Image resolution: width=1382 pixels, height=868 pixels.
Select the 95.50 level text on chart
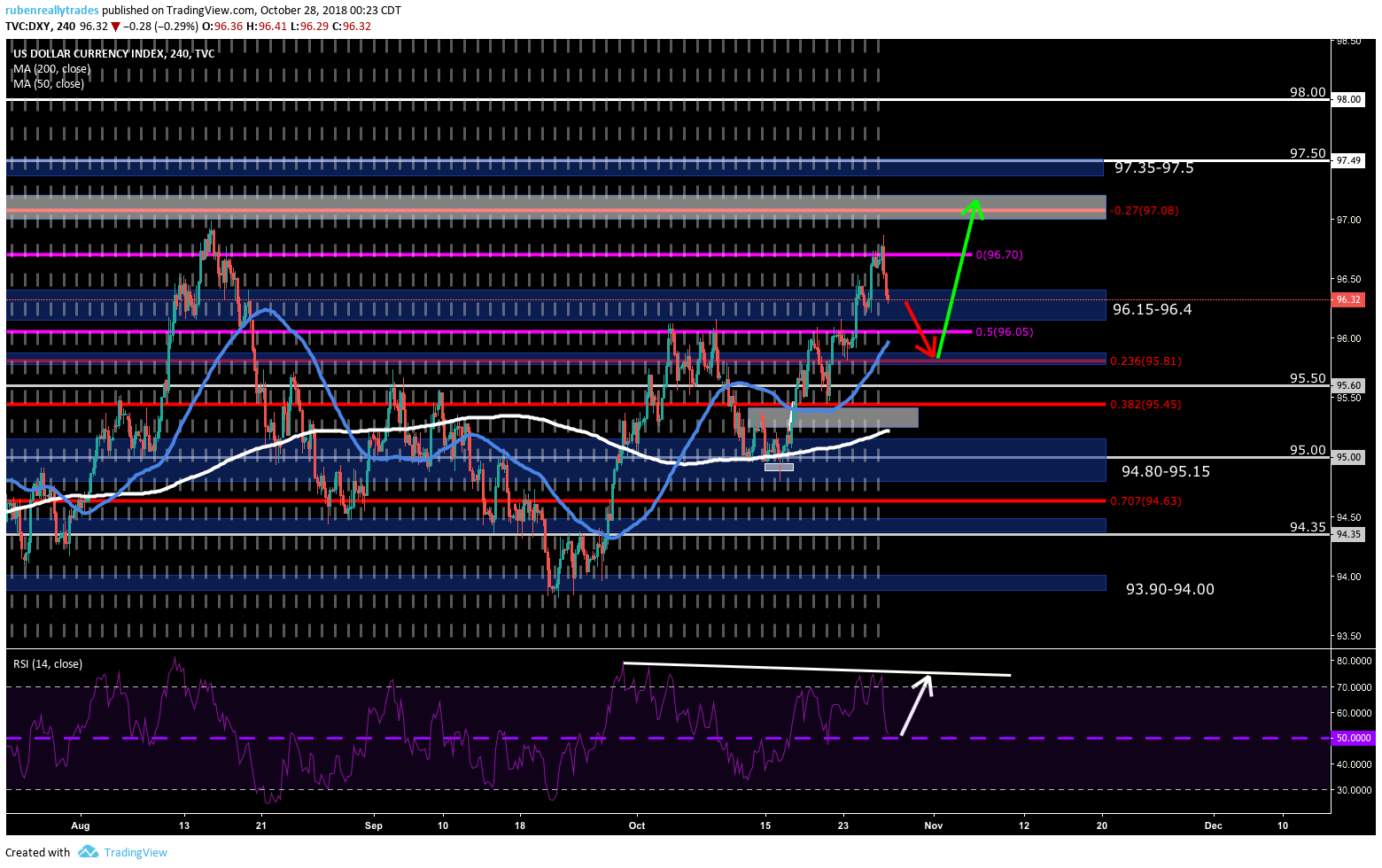coord(1308,378)
